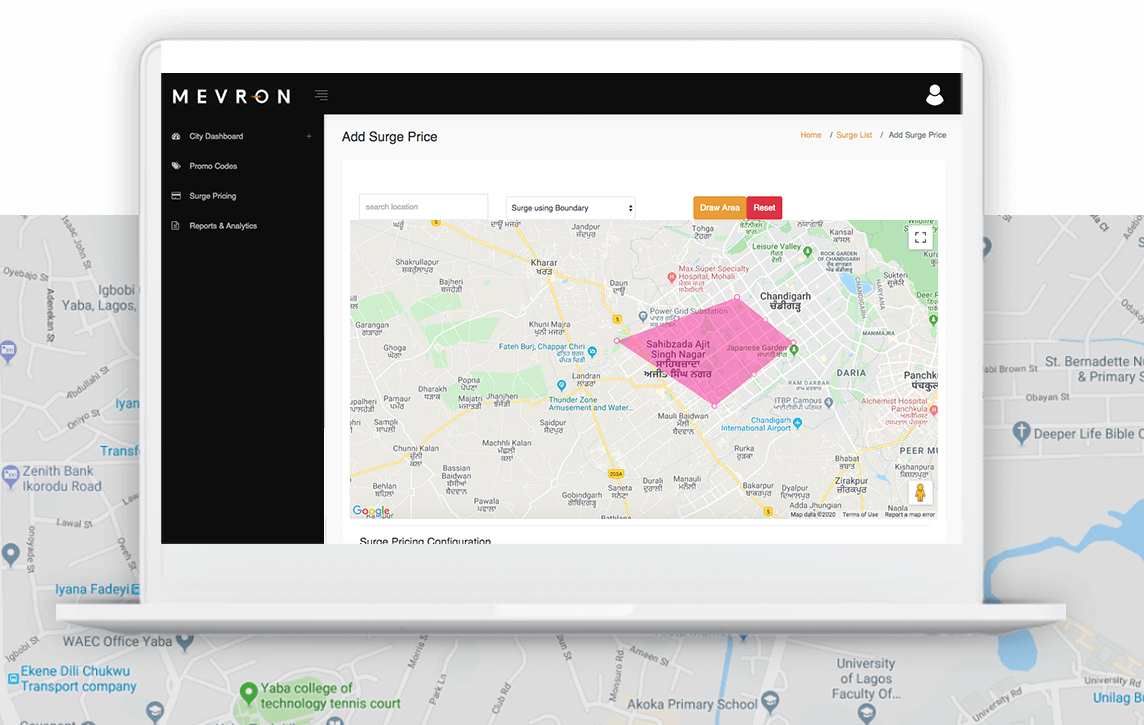Click the Kharar town label on the map
The image size is (1144, 725).
(544, 266)
